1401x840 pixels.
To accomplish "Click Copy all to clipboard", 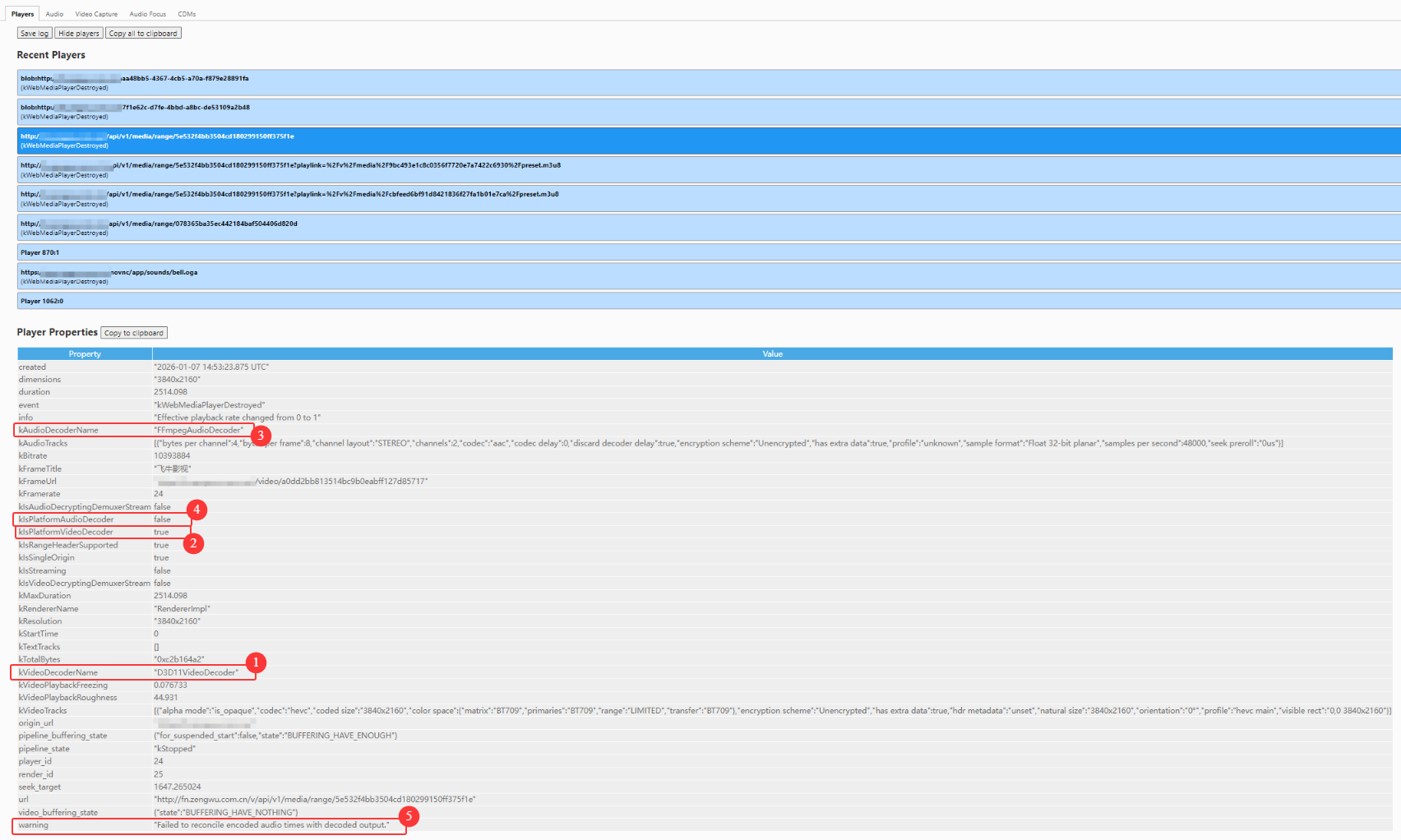I will 143,34.
